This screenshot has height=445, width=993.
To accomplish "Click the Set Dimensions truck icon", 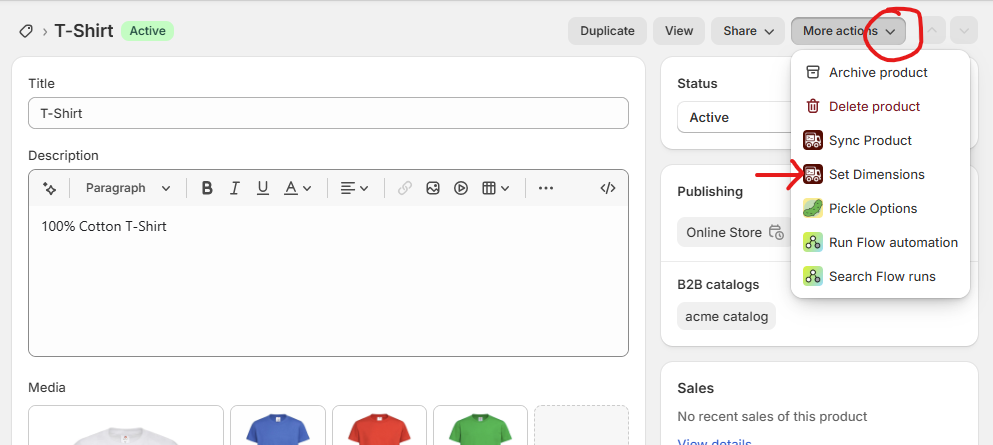I will pos(813,175).
